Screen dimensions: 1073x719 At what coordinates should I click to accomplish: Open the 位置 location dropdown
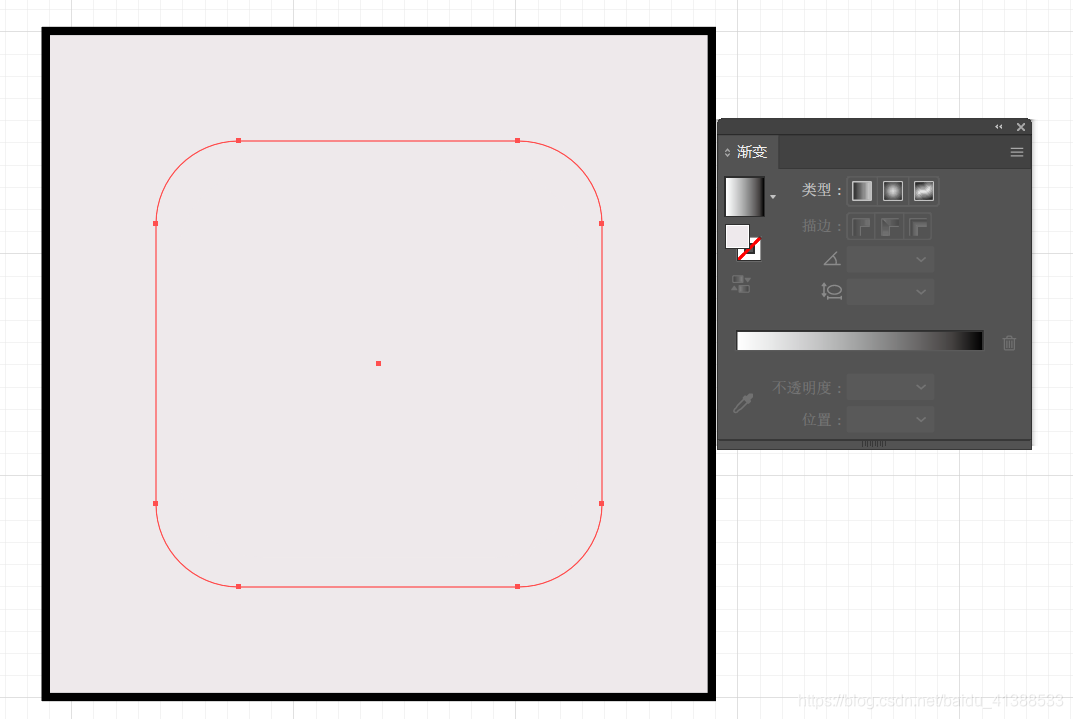890,419
